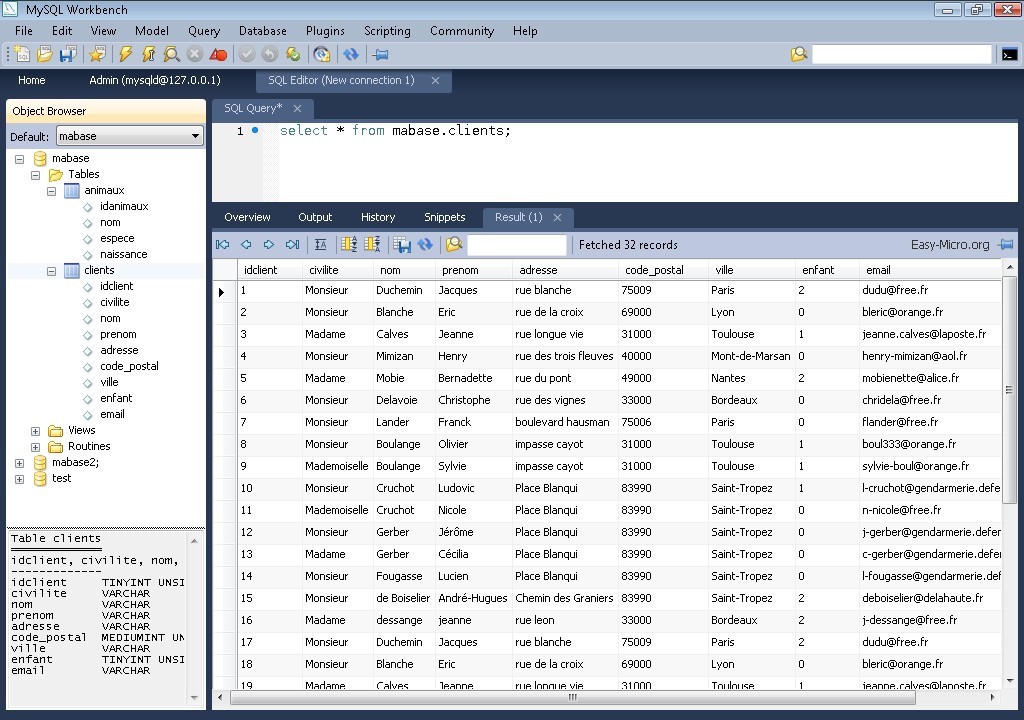Viewport: 1024px width, 720px height.
Task: Save the SQL script to file
Action: [x=68, y=54]
